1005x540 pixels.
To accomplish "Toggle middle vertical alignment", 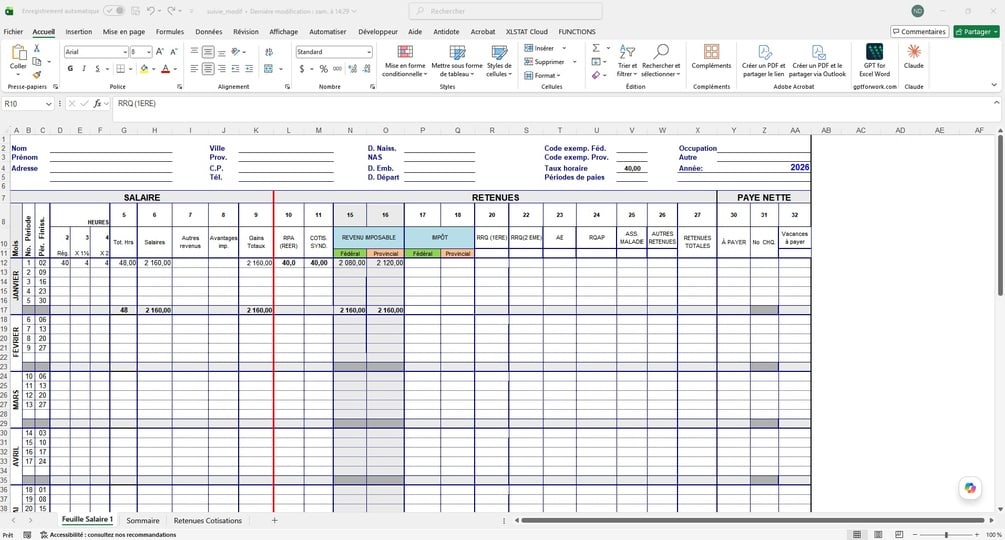I will (x=208, y=52).
